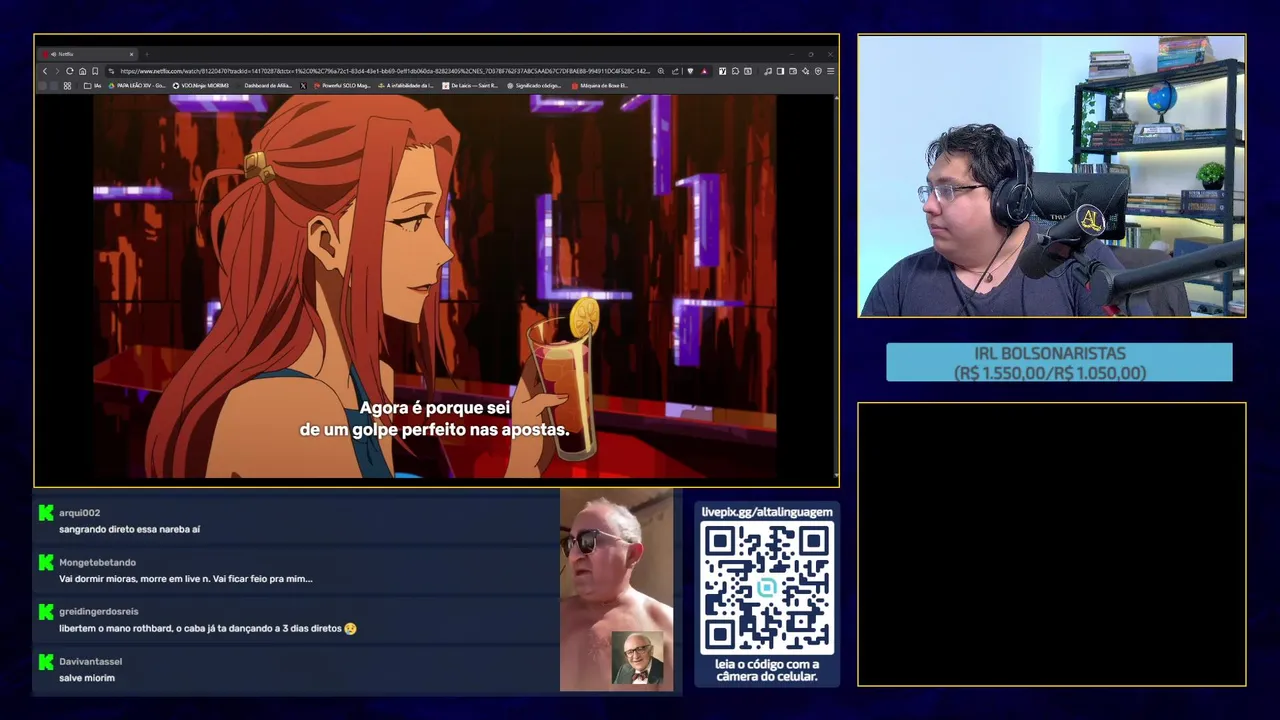
Task: Open De Laicis Saint R bookmark
Action: pos(470,85)
